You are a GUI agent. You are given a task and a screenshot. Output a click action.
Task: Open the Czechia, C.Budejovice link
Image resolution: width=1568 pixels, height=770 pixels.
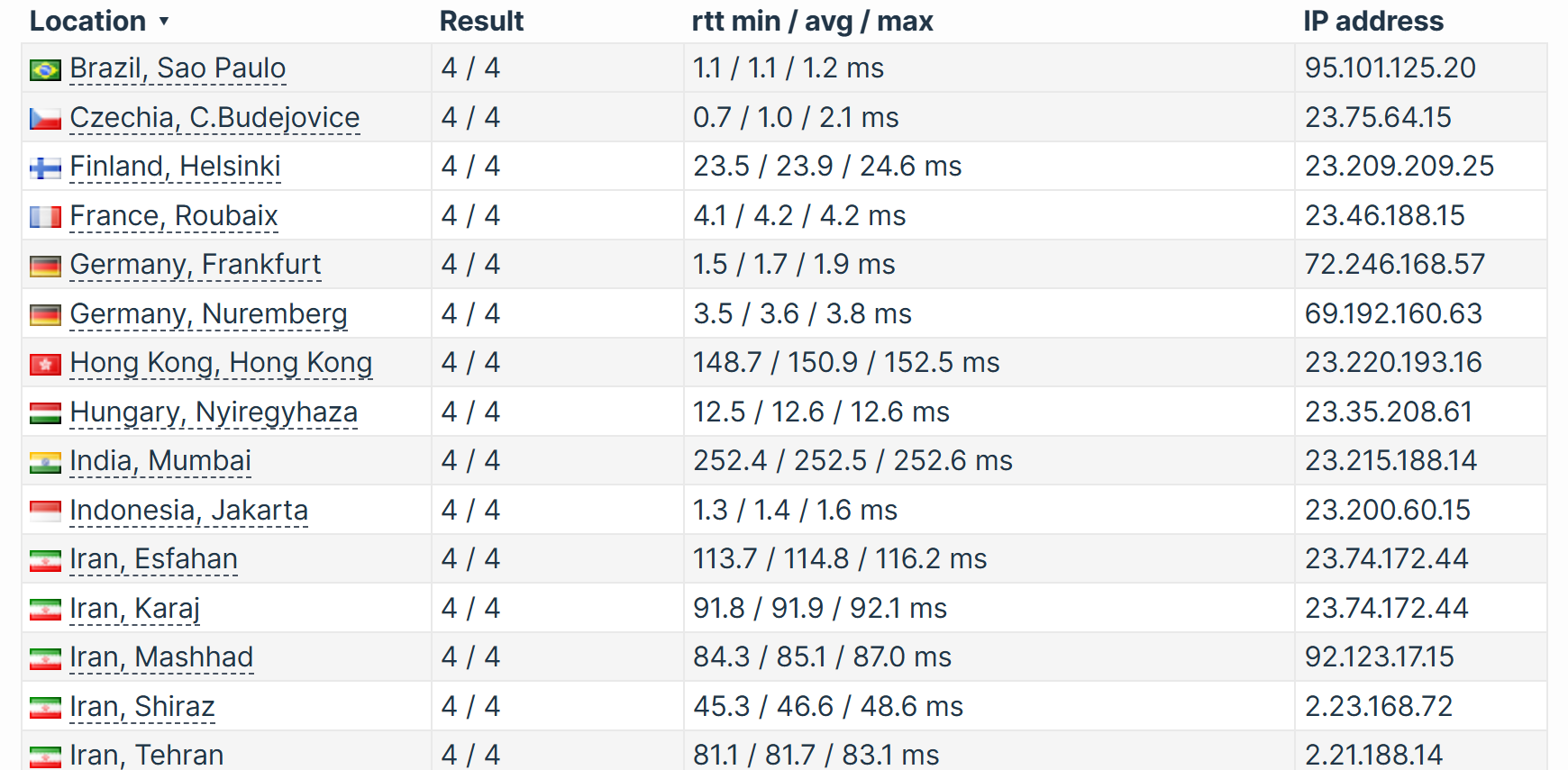214,118
